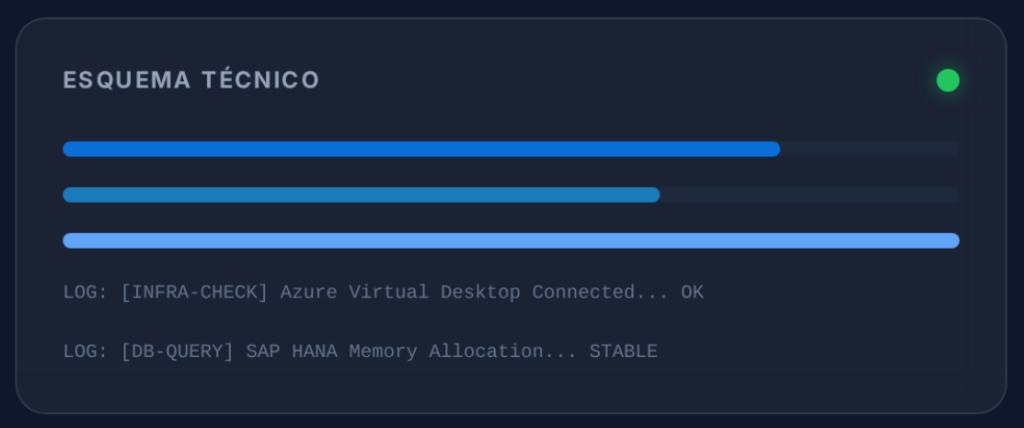Click the word Desktop in the Azure log line

tap(480, 293)
